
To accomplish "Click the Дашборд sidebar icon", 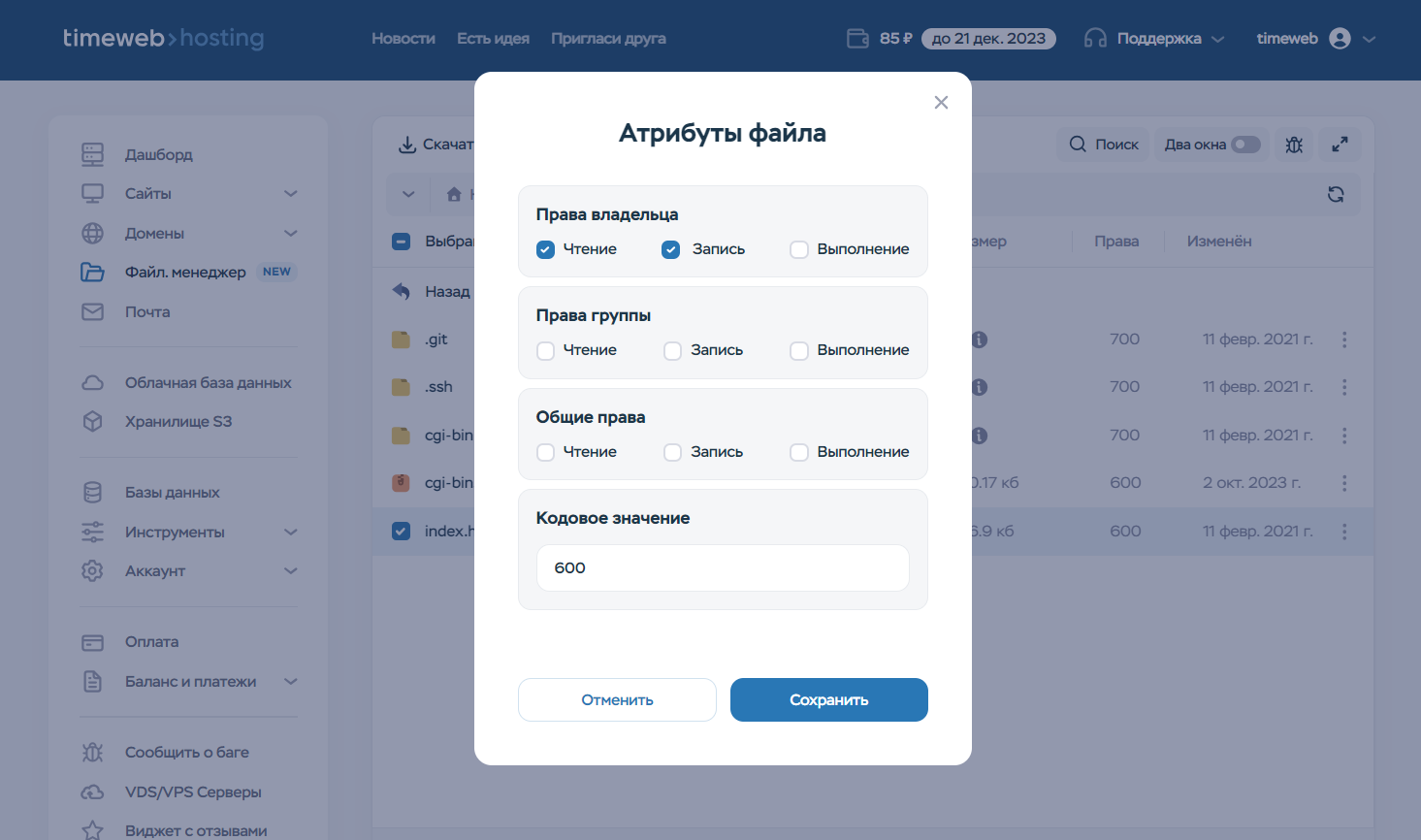I will 92,154.
